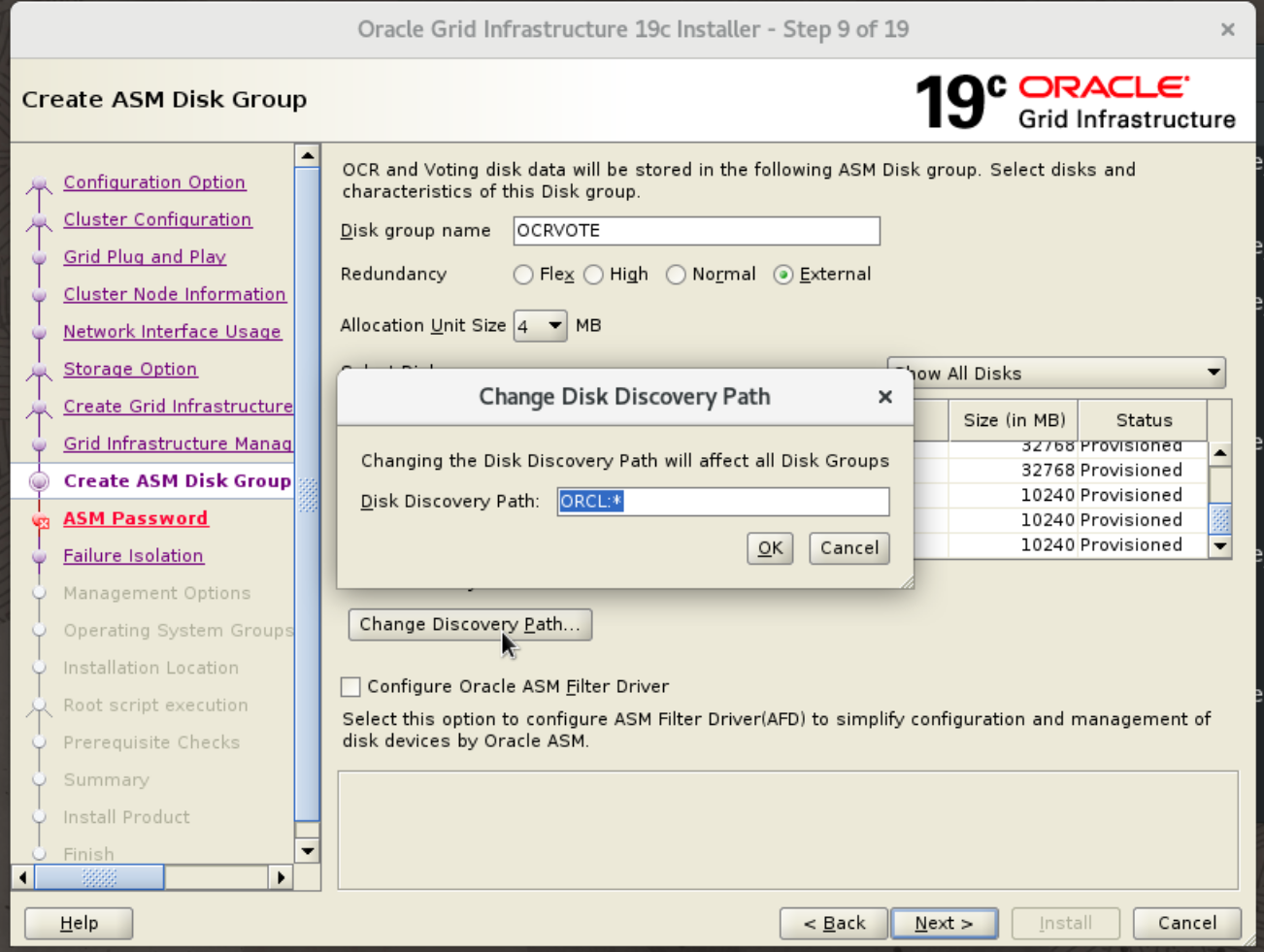Viewport: 1264px width, 952px height.
Task: Click the Cluster Configuration step node icon
Action: coord(39,221)
